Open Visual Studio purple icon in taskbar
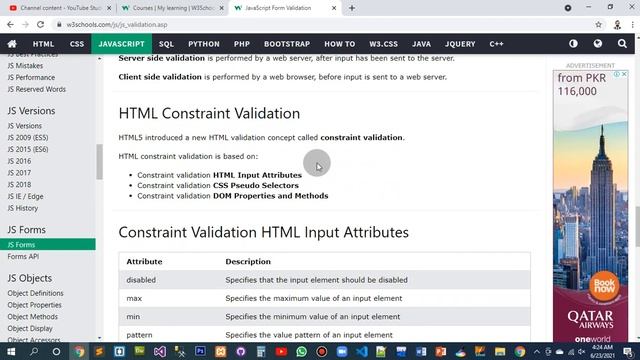 160,351
